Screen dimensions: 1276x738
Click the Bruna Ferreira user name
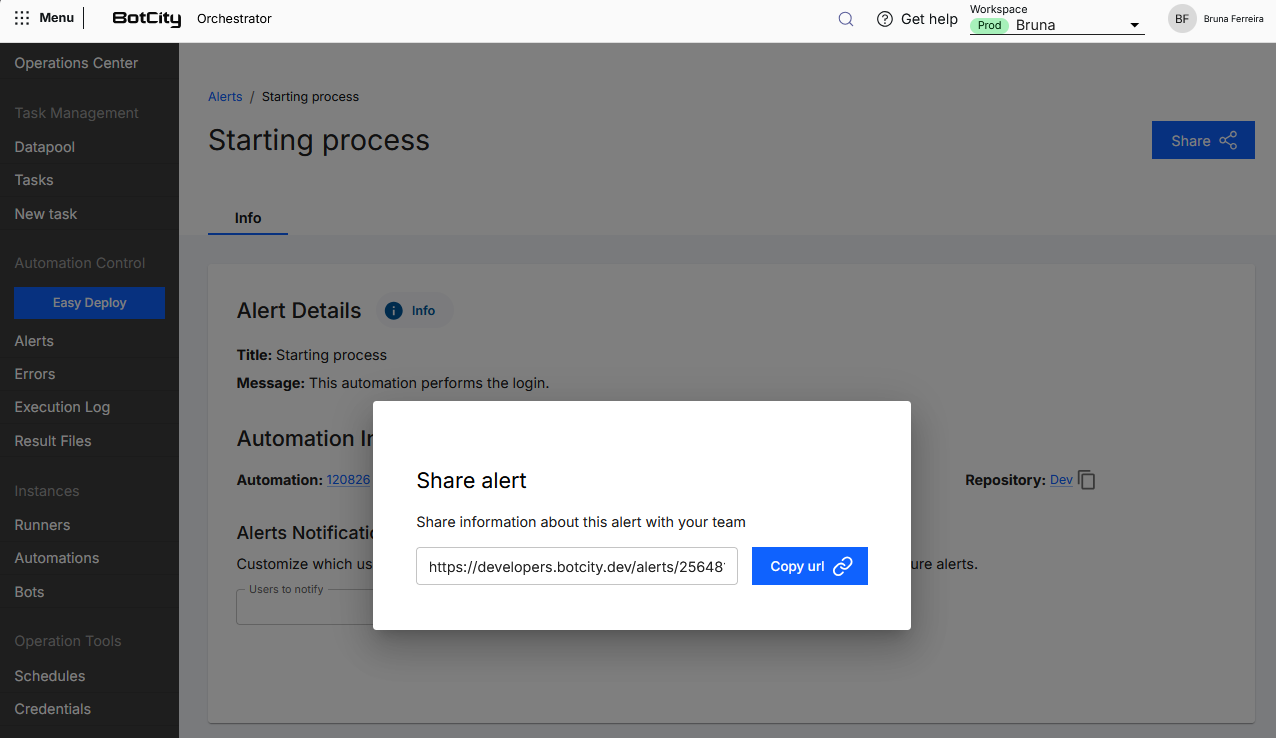pos(1233,19)
